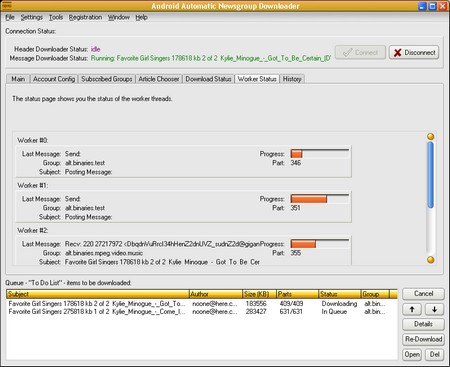Click the Re-Download button
450x367 pixels.
click(423, 339)
